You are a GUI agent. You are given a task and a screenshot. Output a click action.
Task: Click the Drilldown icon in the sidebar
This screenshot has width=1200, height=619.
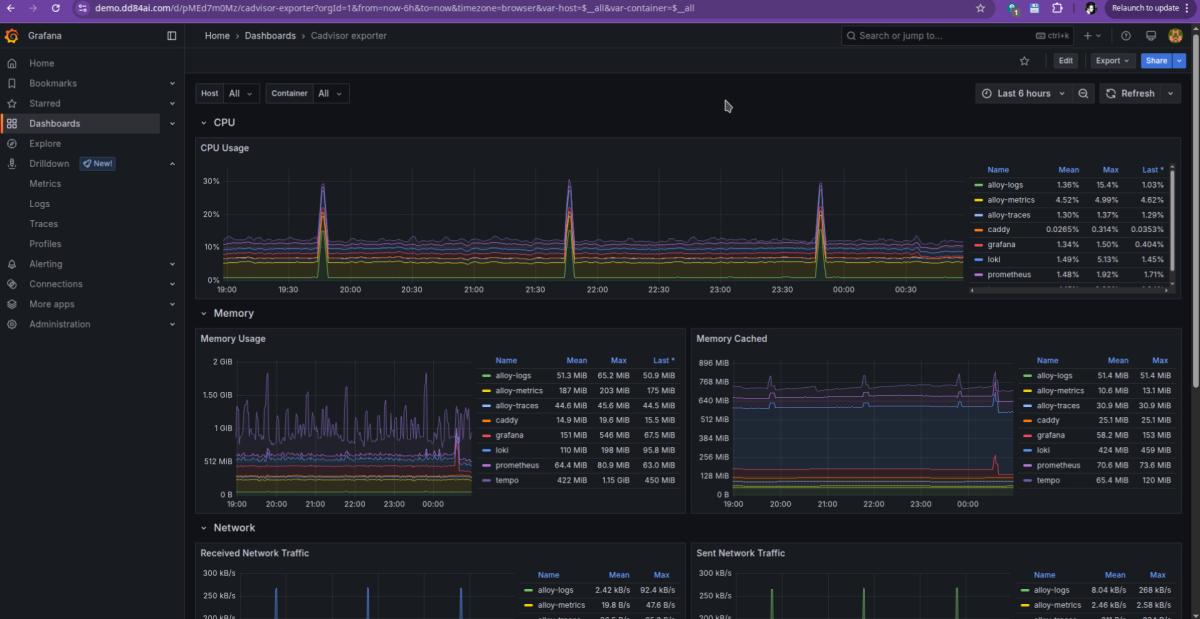point(12,164)
